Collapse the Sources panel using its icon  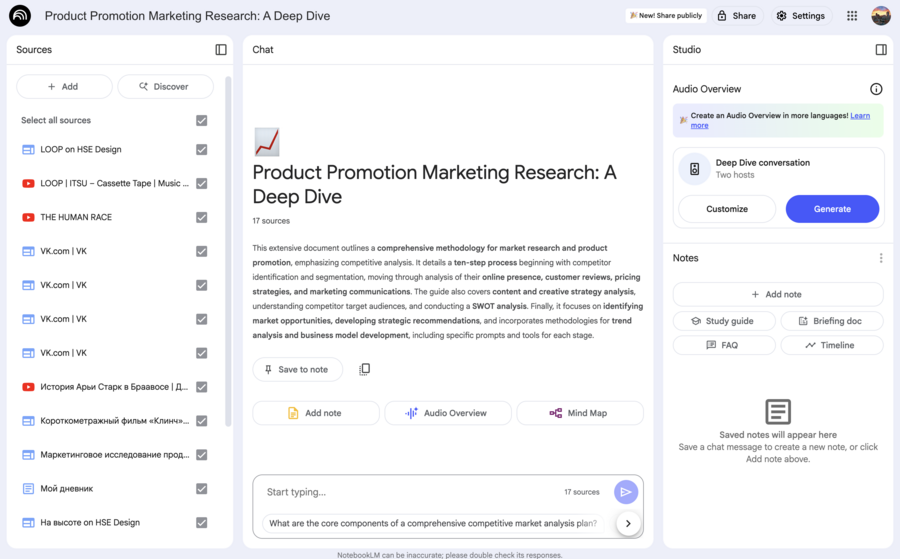221,50
